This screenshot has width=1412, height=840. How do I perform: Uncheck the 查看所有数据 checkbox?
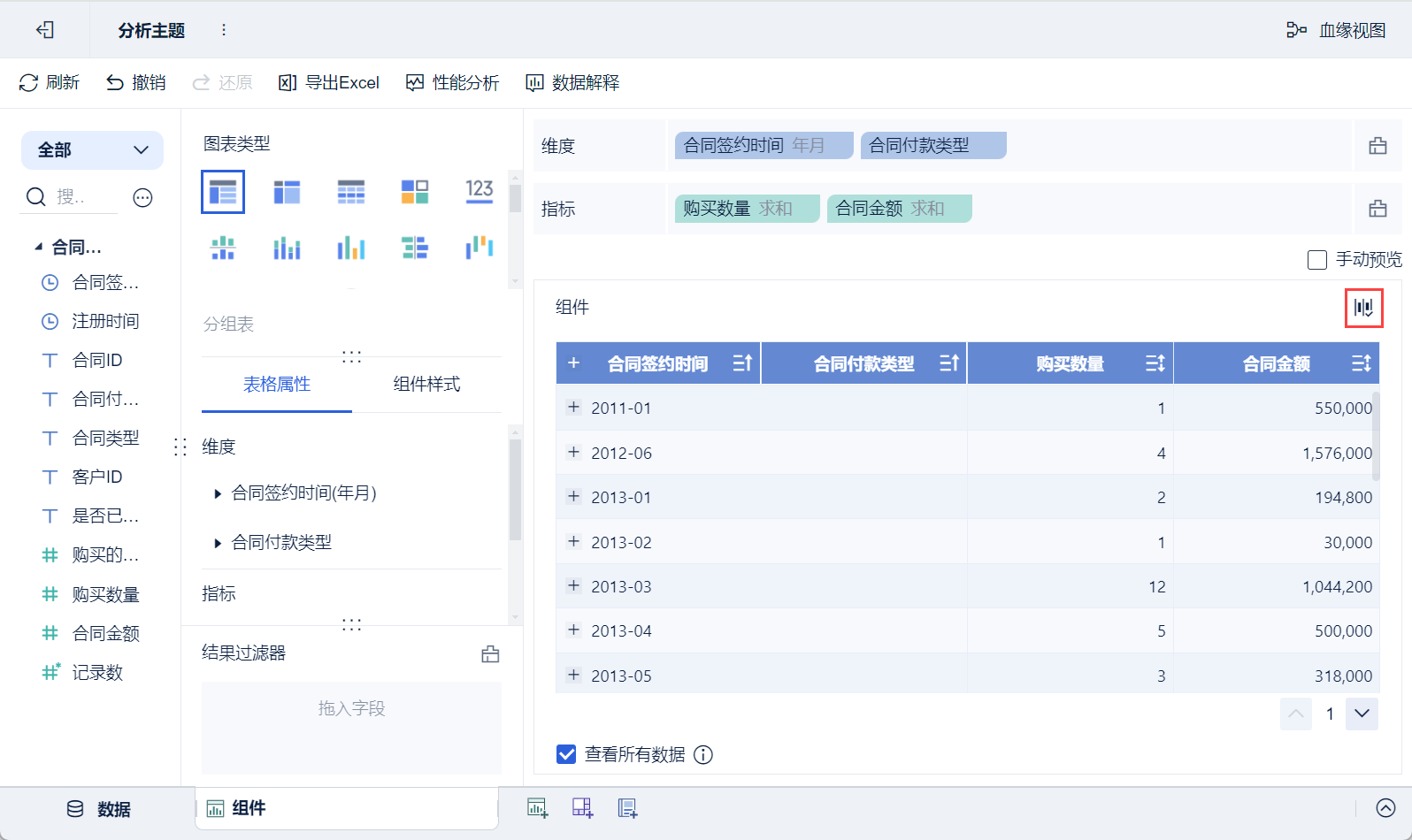point(566,754)
